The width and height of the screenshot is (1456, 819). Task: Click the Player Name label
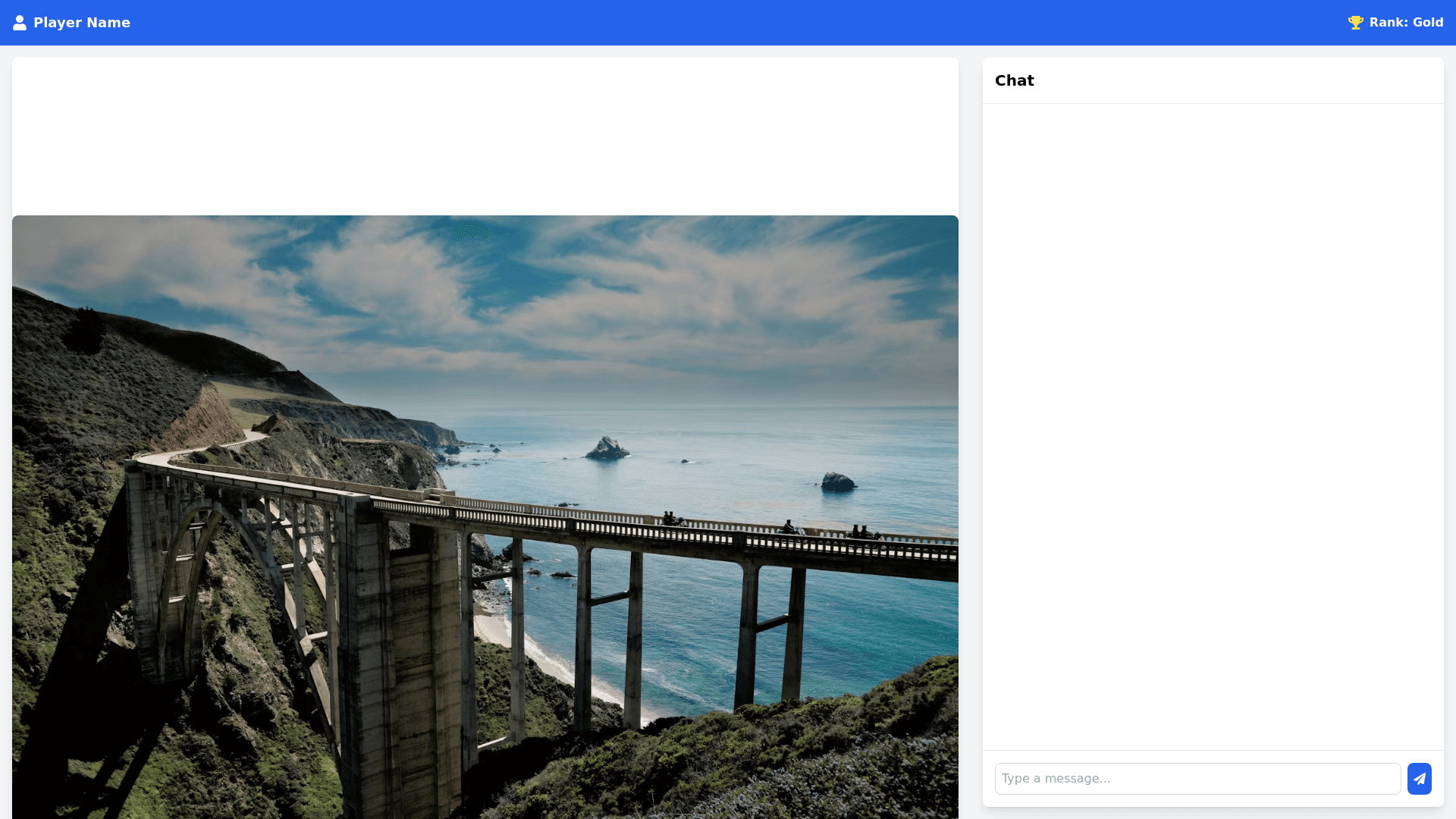click(81, 23)
